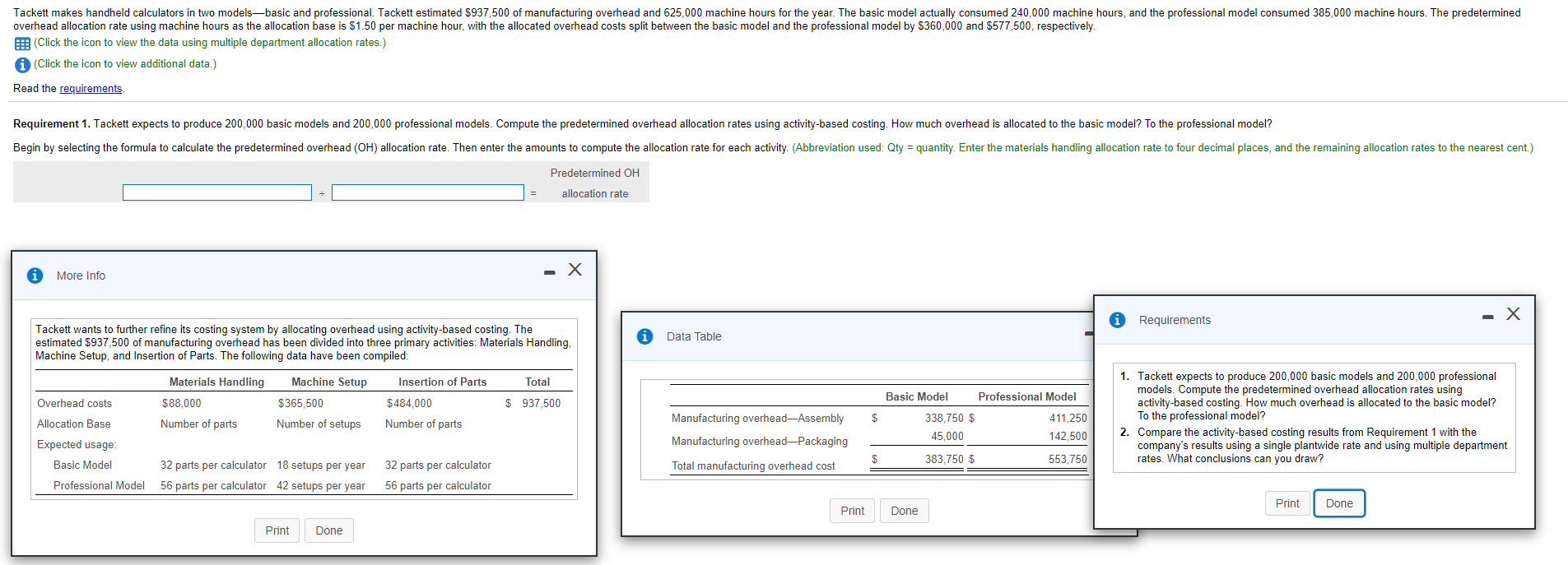Click the blue info icon for additional data

pyautogui.click(x=22, y=64)
